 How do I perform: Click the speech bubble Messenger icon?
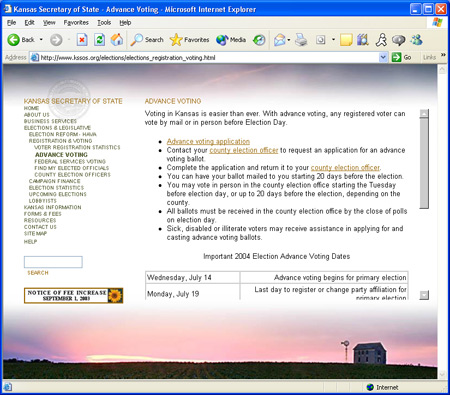point(398,40)
